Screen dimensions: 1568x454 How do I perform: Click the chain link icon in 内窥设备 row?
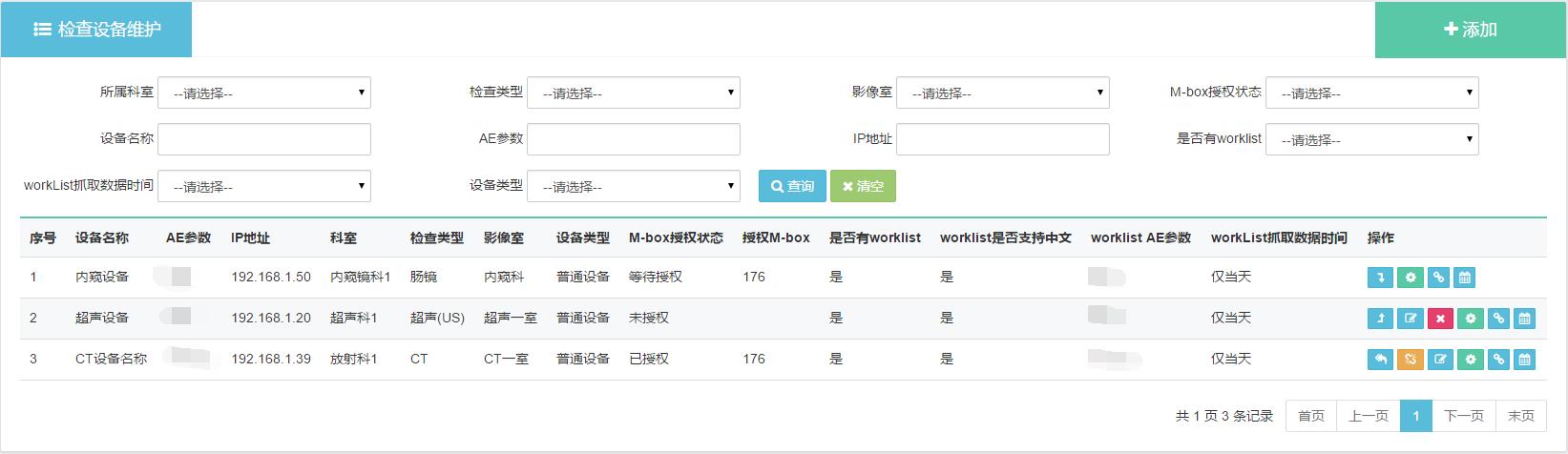point(1438,278)
